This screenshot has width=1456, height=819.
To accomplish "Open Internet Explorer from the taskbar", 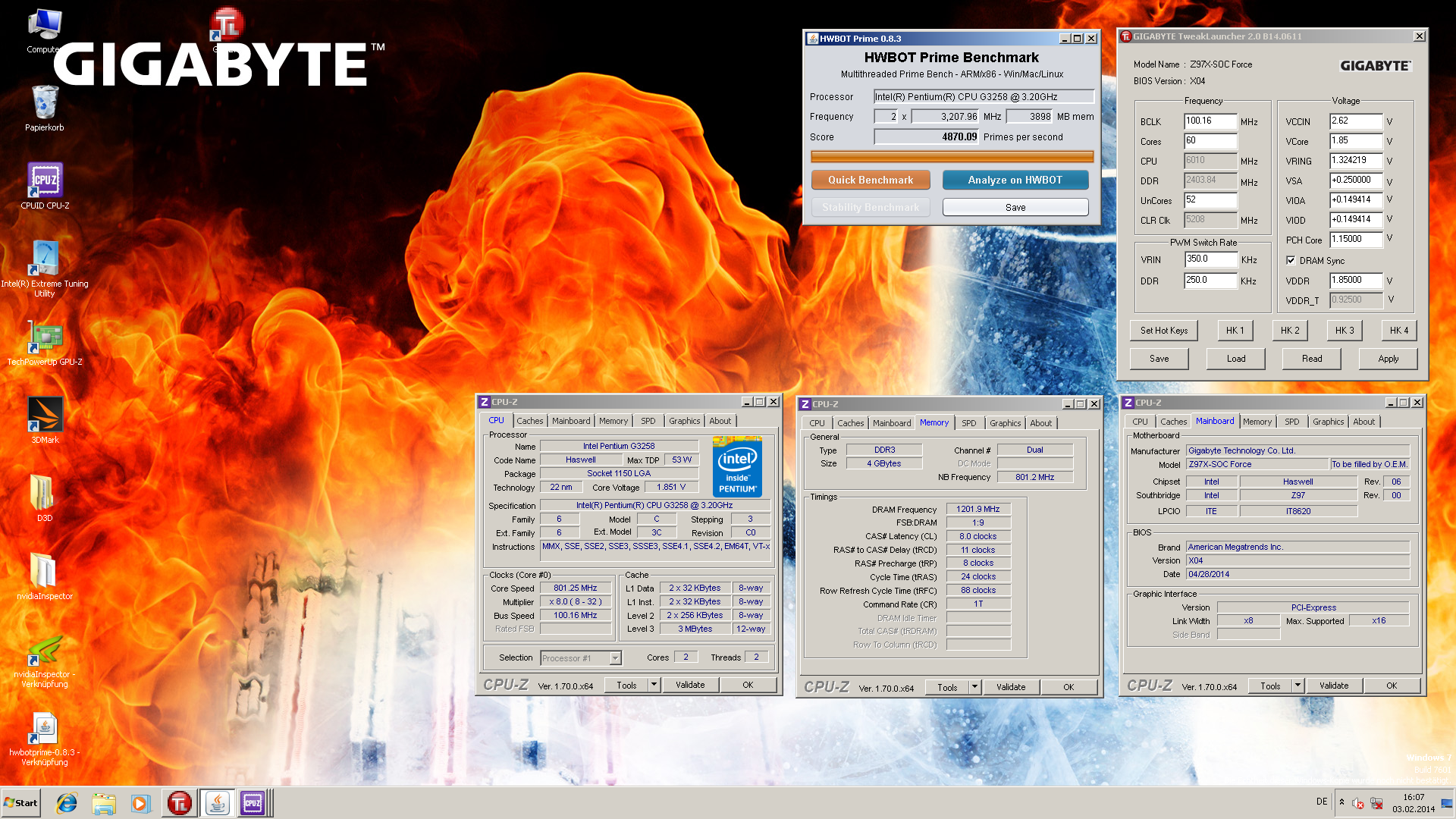I will click(x=67, y=803).
